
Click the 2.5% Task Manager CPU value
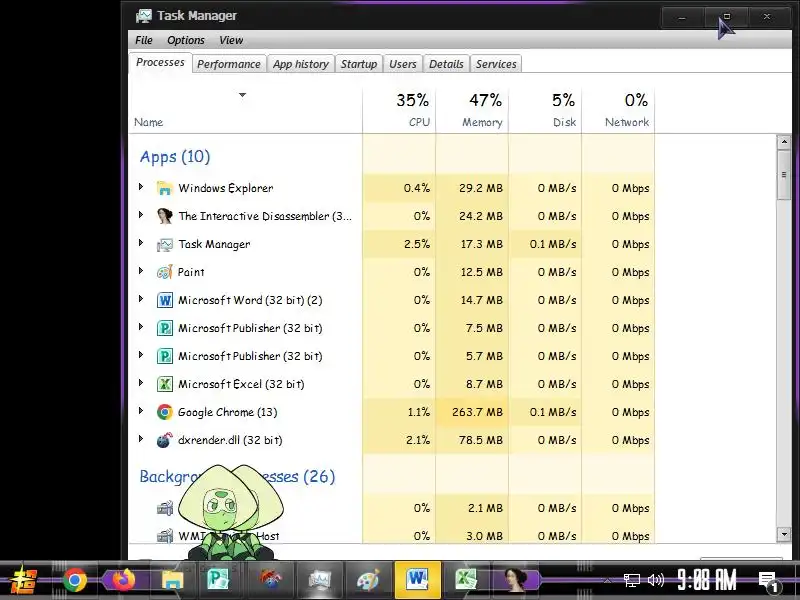pyautogui.click(x=417, y=244)
